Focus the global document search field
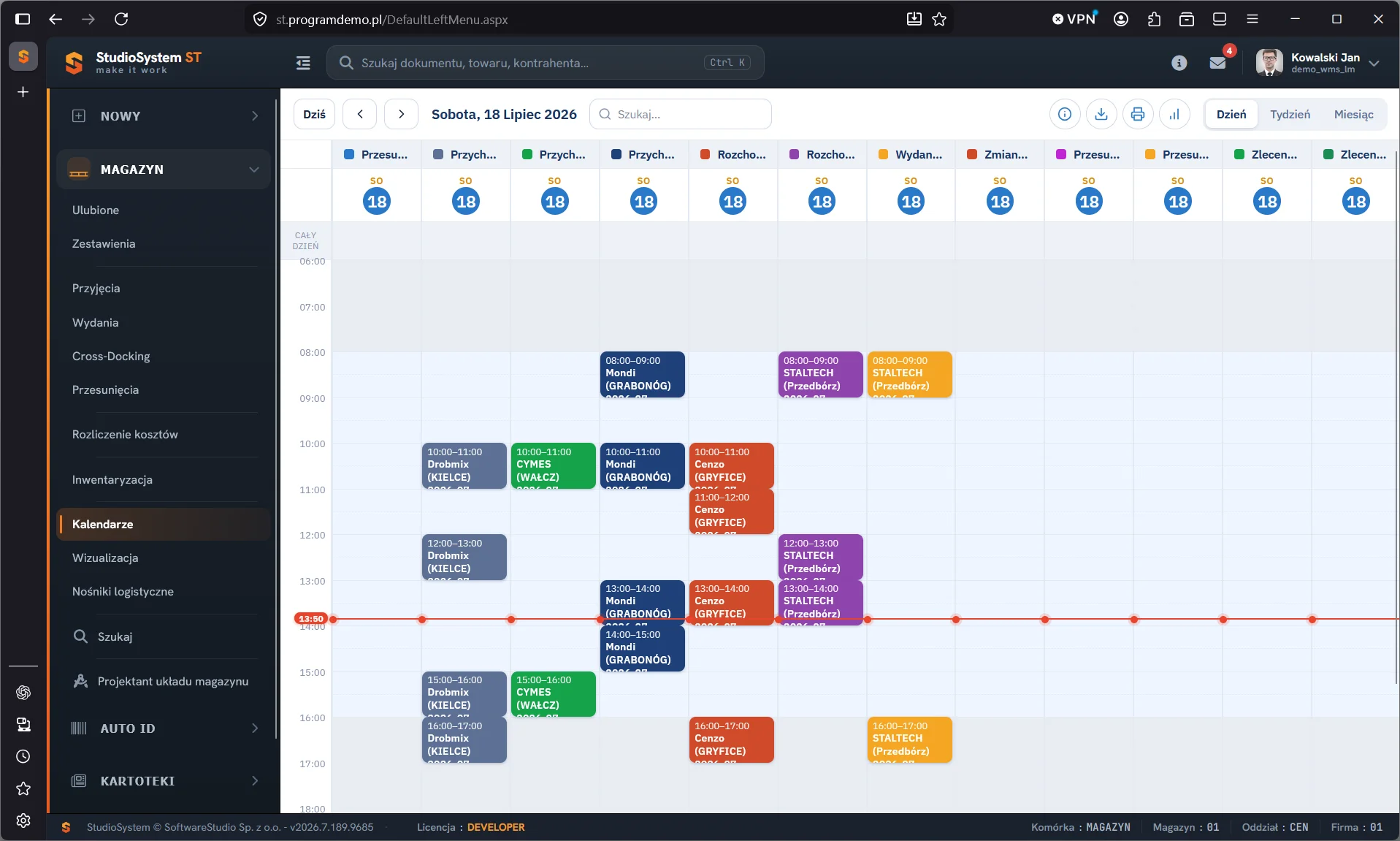The image size is (1400, 841). point(546,63)
